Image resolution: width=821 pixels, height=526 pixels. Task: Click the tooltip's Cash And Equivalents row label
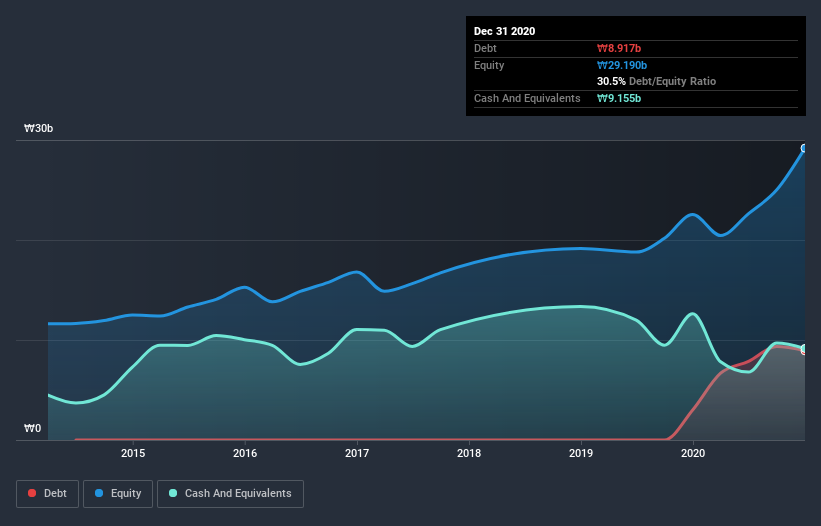(x=527, y=98)
